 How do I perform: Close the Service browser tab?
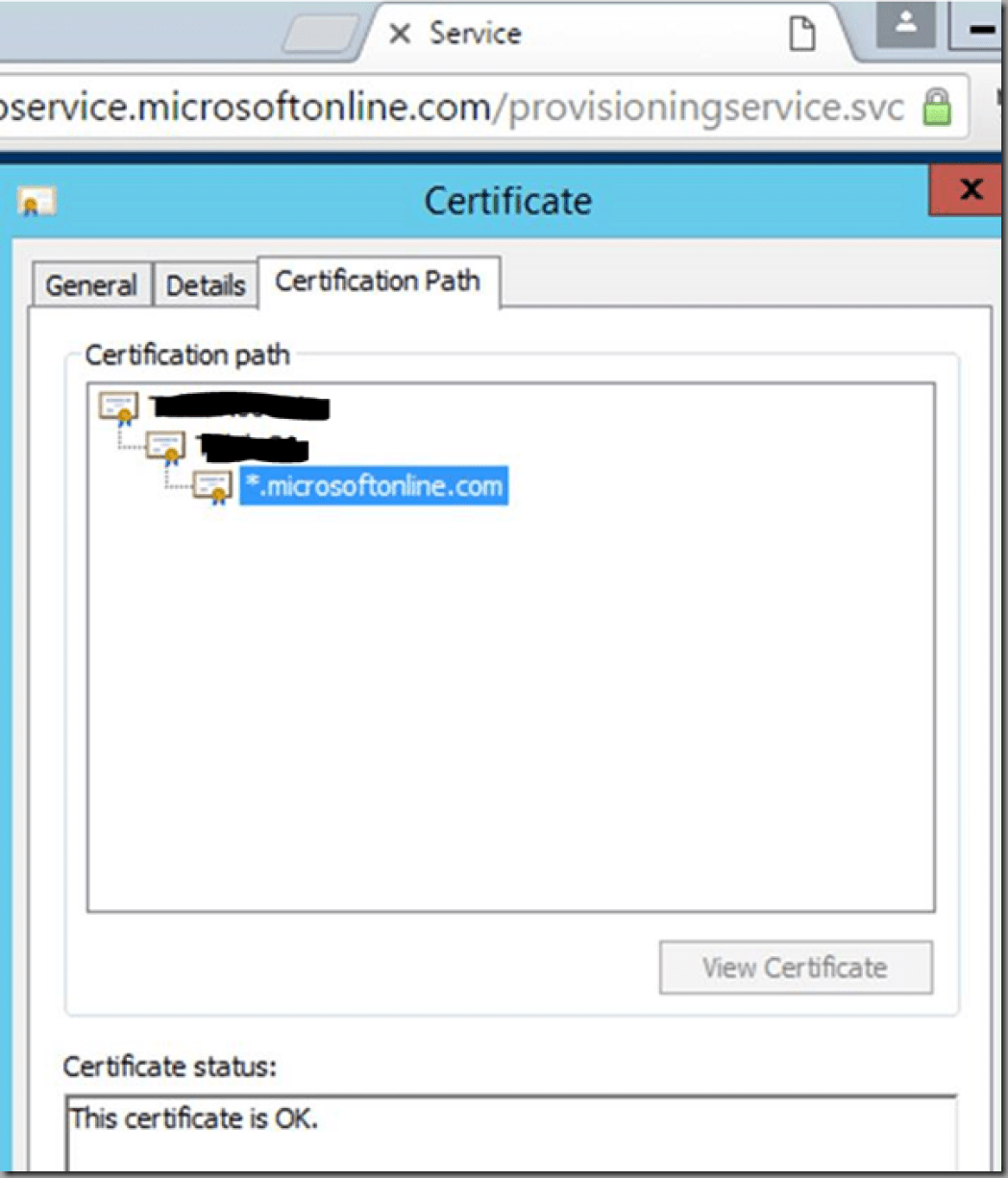400,34
